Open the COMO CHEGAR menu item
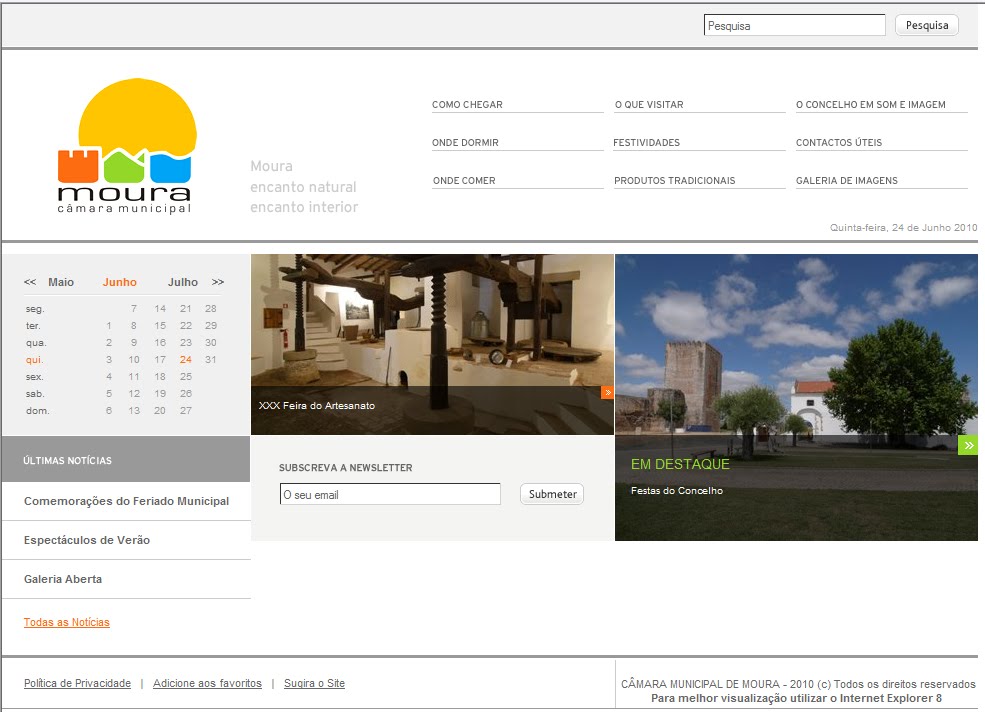The width and height of the screenshot is (985, 712). click(467, 104)
